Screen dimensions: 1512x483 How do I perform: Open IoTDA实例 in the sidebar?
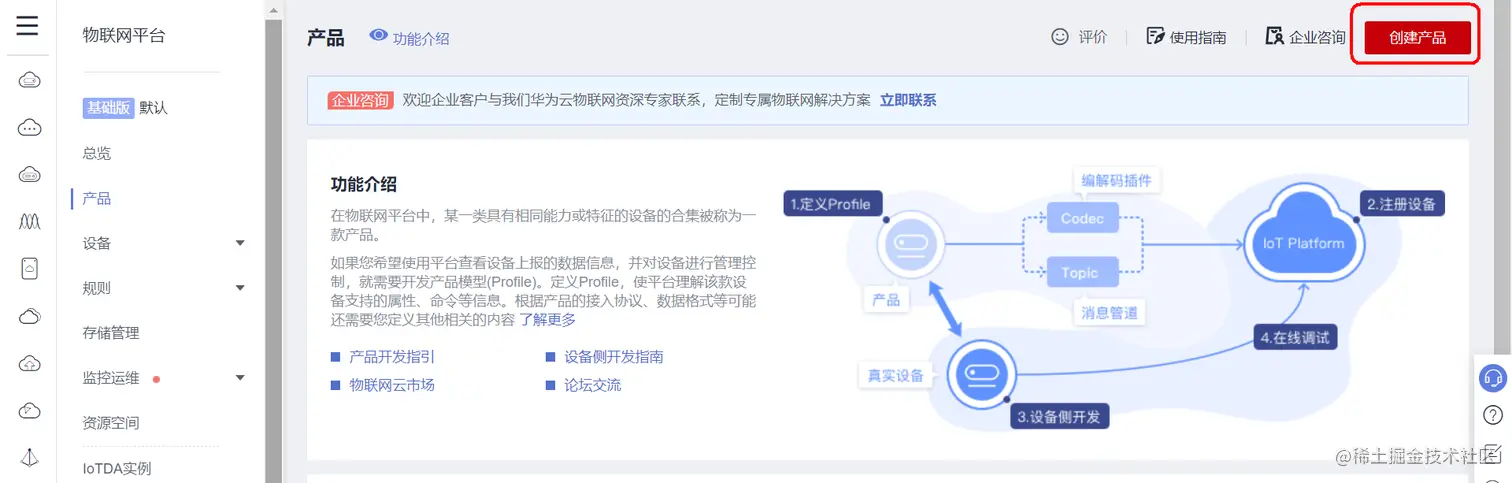[117, 468]
